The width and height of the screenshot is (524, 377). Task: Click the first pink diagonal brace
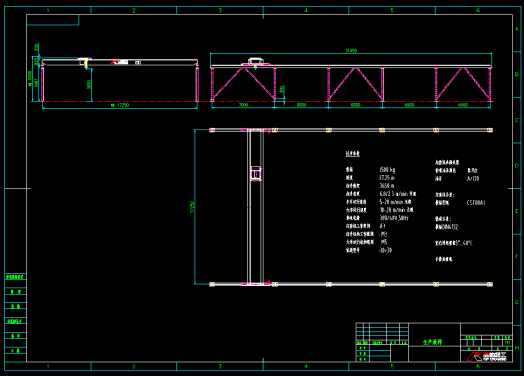pos(228,84)
